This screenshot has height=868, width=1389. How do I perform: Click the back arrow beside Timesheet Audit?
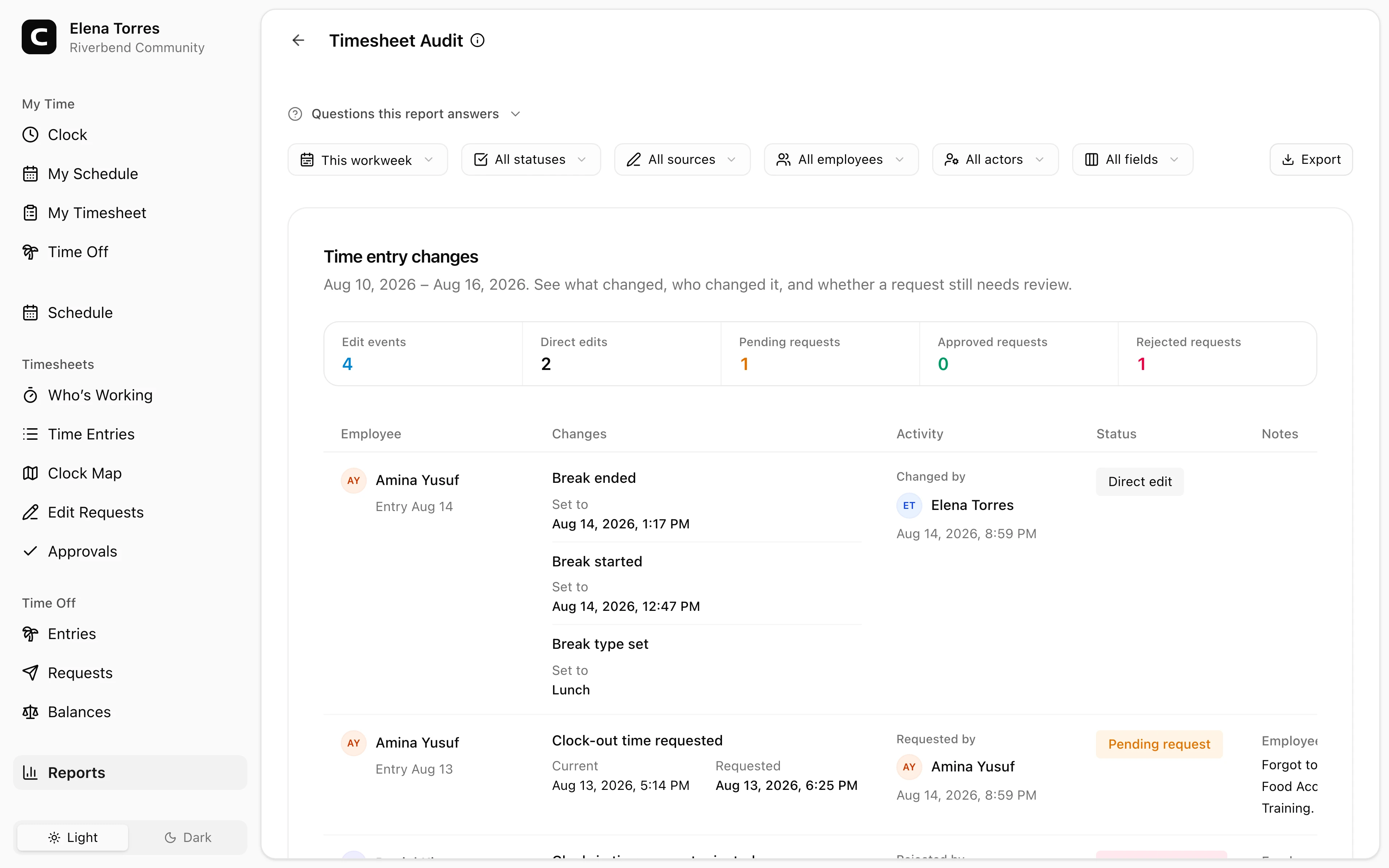click(x=298, y=40)
